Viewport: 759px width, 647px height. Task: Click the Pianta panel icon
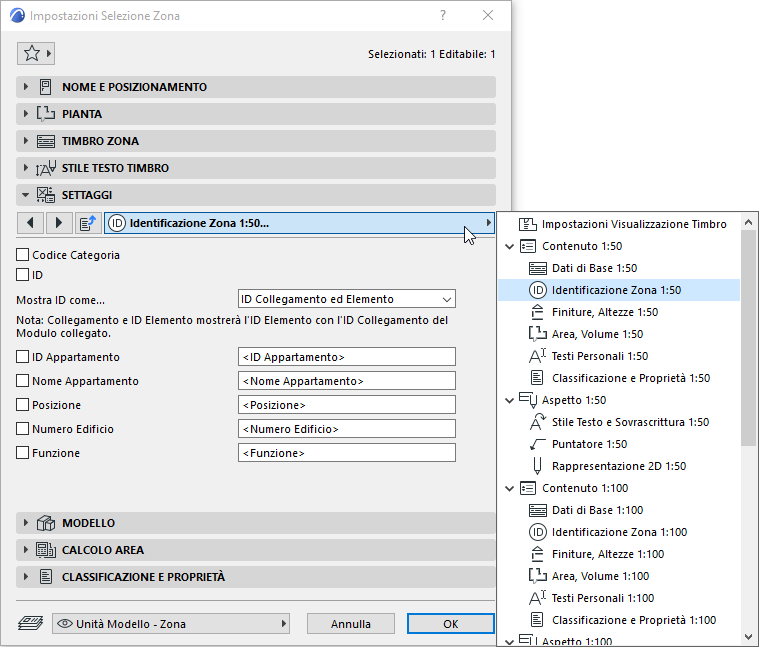pos(46,114)
